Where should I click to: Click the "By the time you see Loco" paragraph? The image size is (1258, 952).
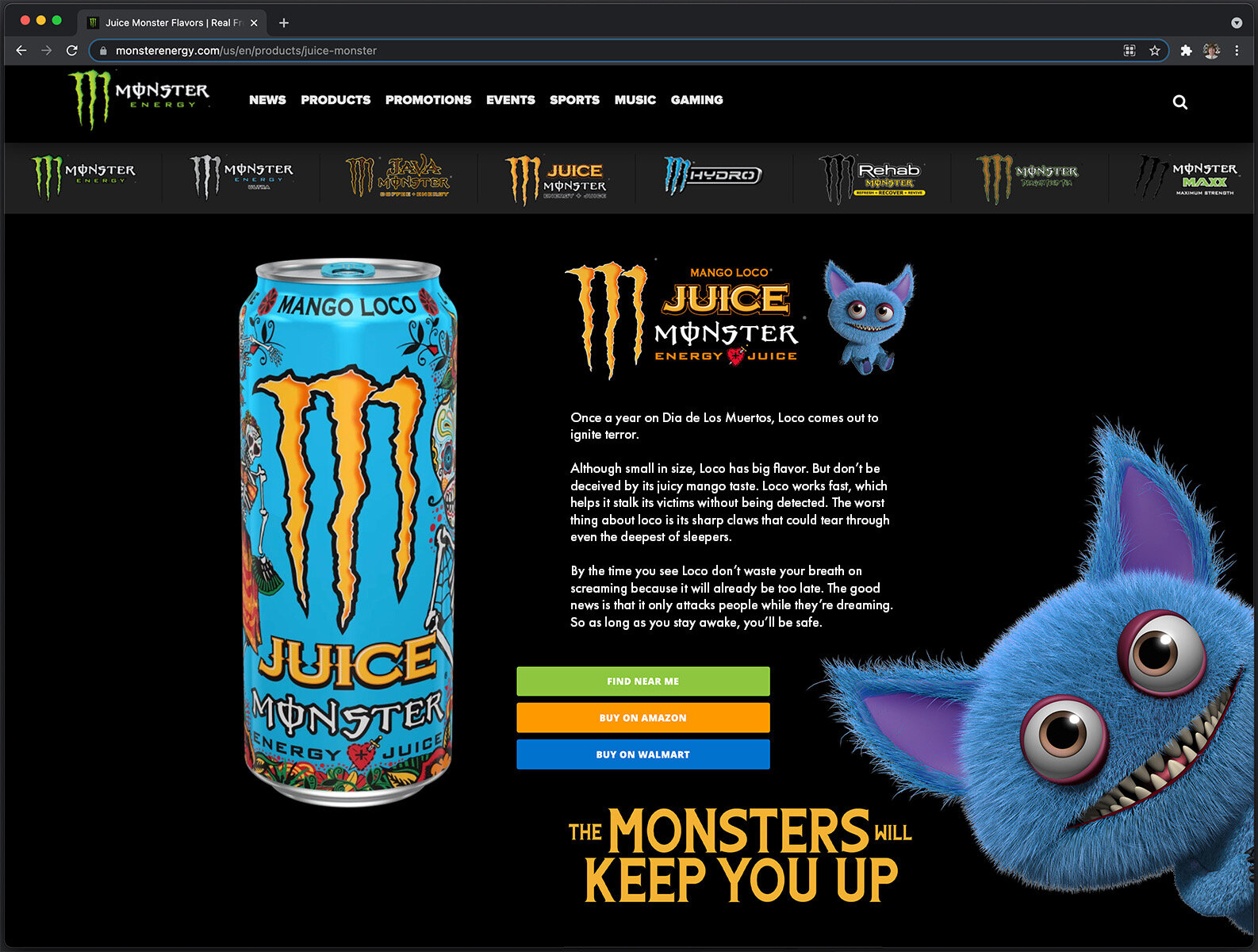coord(731,597)
